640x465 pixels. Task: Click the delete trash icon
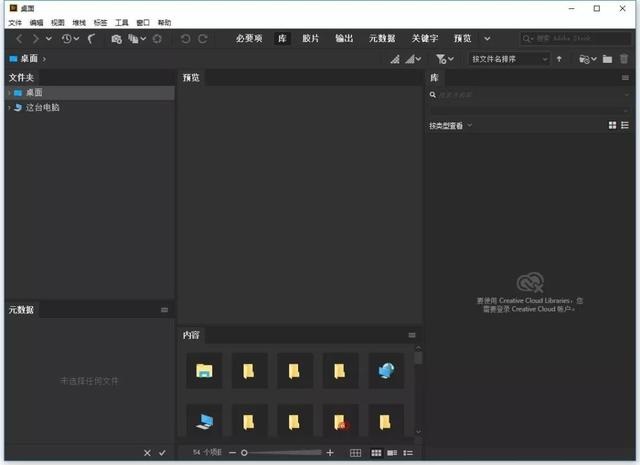point(624,59)
